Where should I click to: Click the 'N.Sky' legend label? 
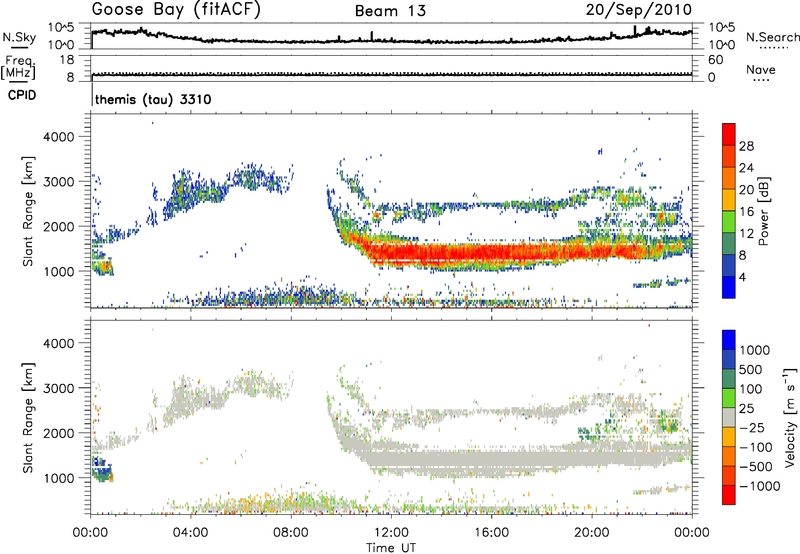[19, 37]
